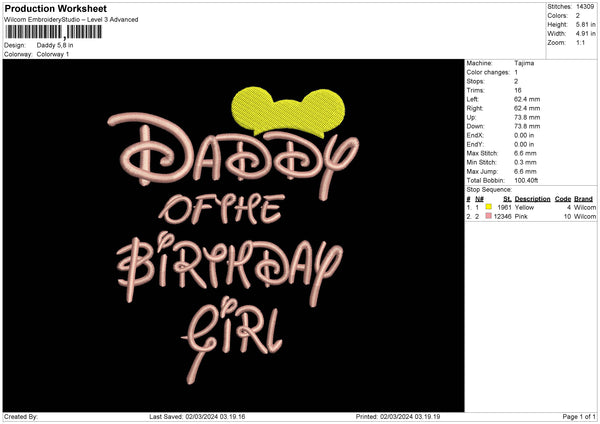This screenshot has height=424, width=600.
Task: Click code 10 in the Pink row
Action: pyautogui.click(x=567, y=217)
